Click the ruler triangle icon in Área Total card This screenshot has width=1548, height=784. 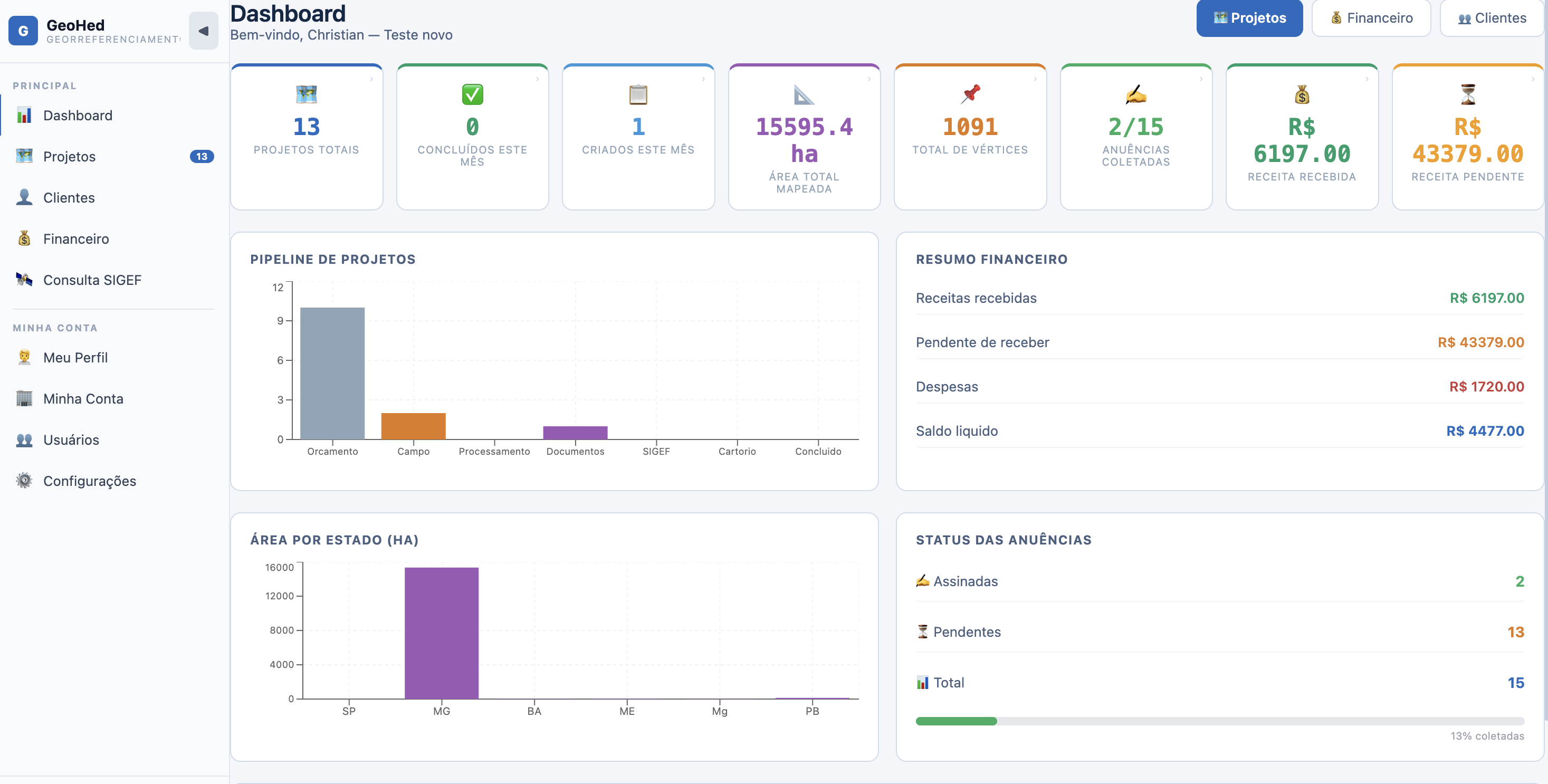[804, 94]
